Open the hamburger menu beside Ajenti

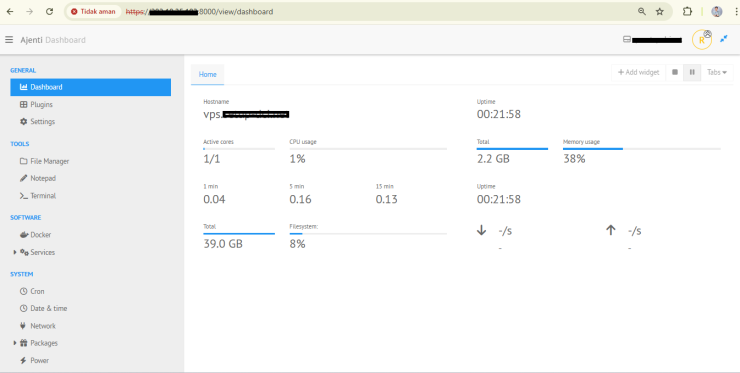pyautogui.click(x=9, y=40)
